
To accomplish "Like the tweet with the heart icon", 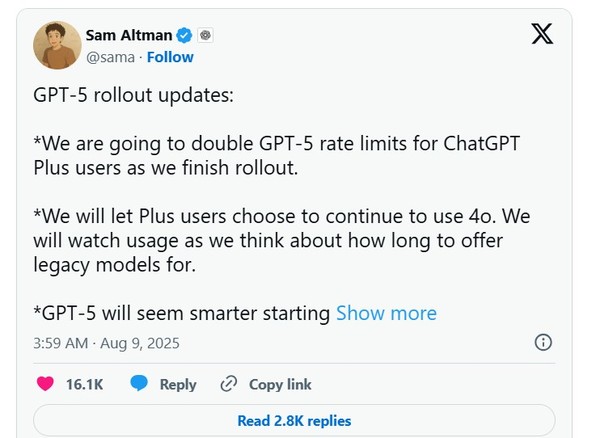I will 45,384.
